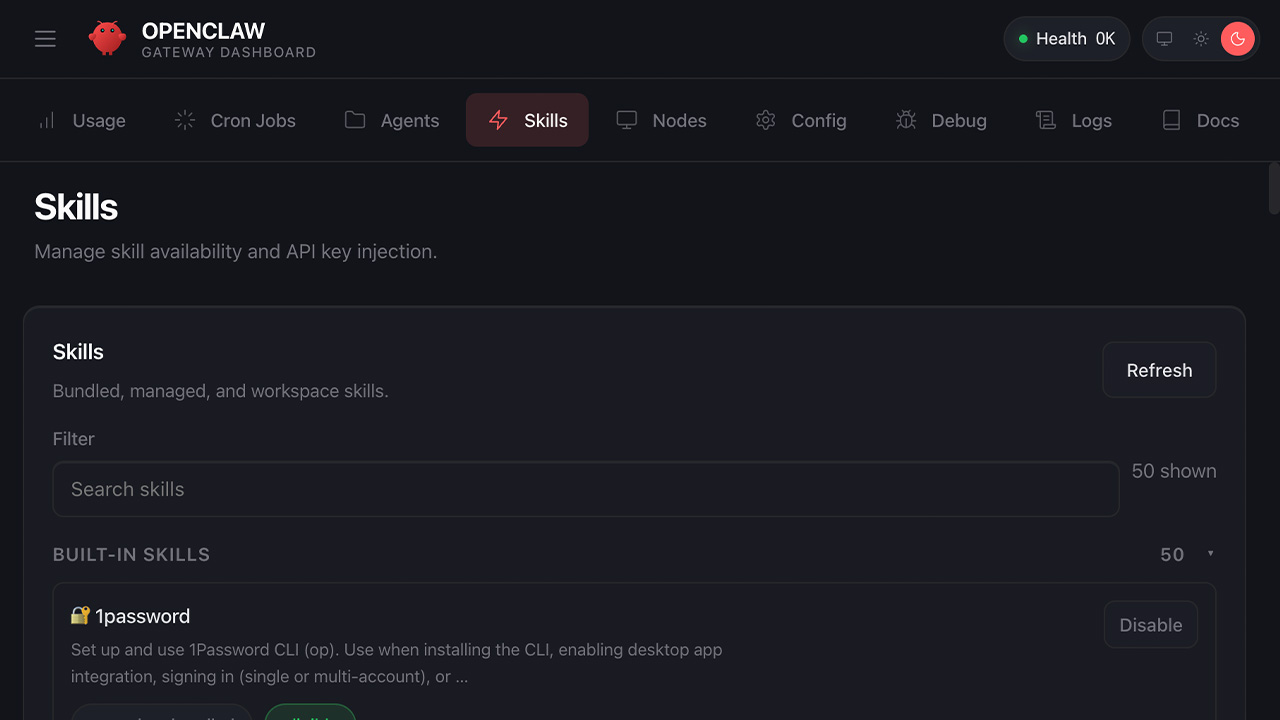Image resolution: width=1280 pixels, height=720 pixels.
Task: Click the Health OK status pill
Action: pos(1066,39)
